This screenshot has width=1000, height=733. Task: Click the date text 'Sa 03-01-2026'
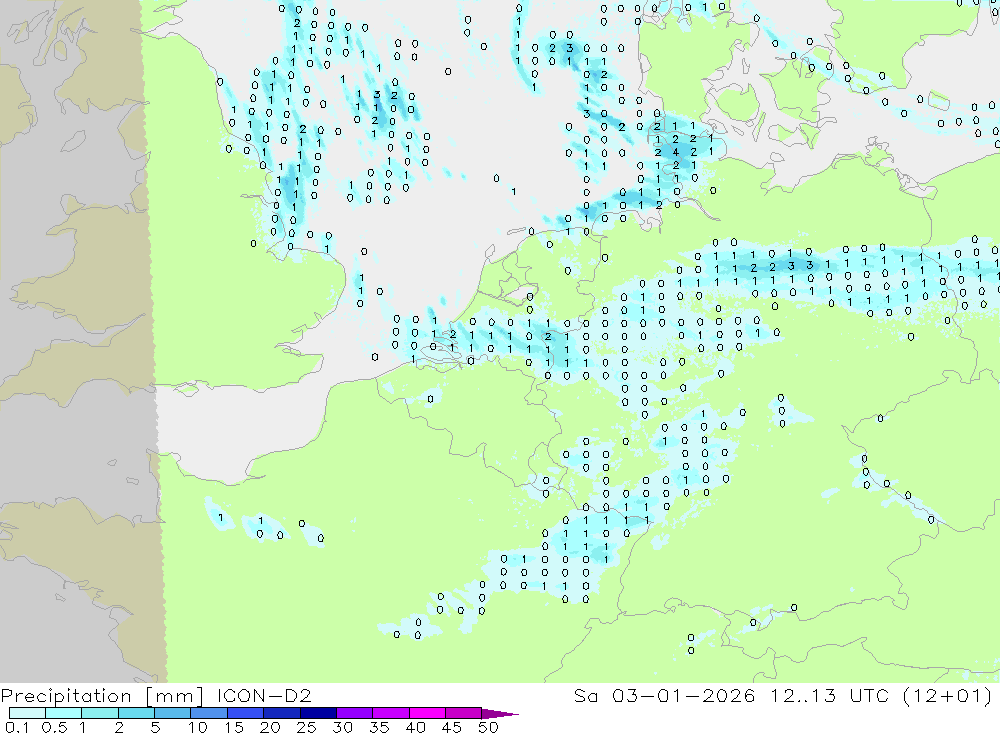click(664, 696)
